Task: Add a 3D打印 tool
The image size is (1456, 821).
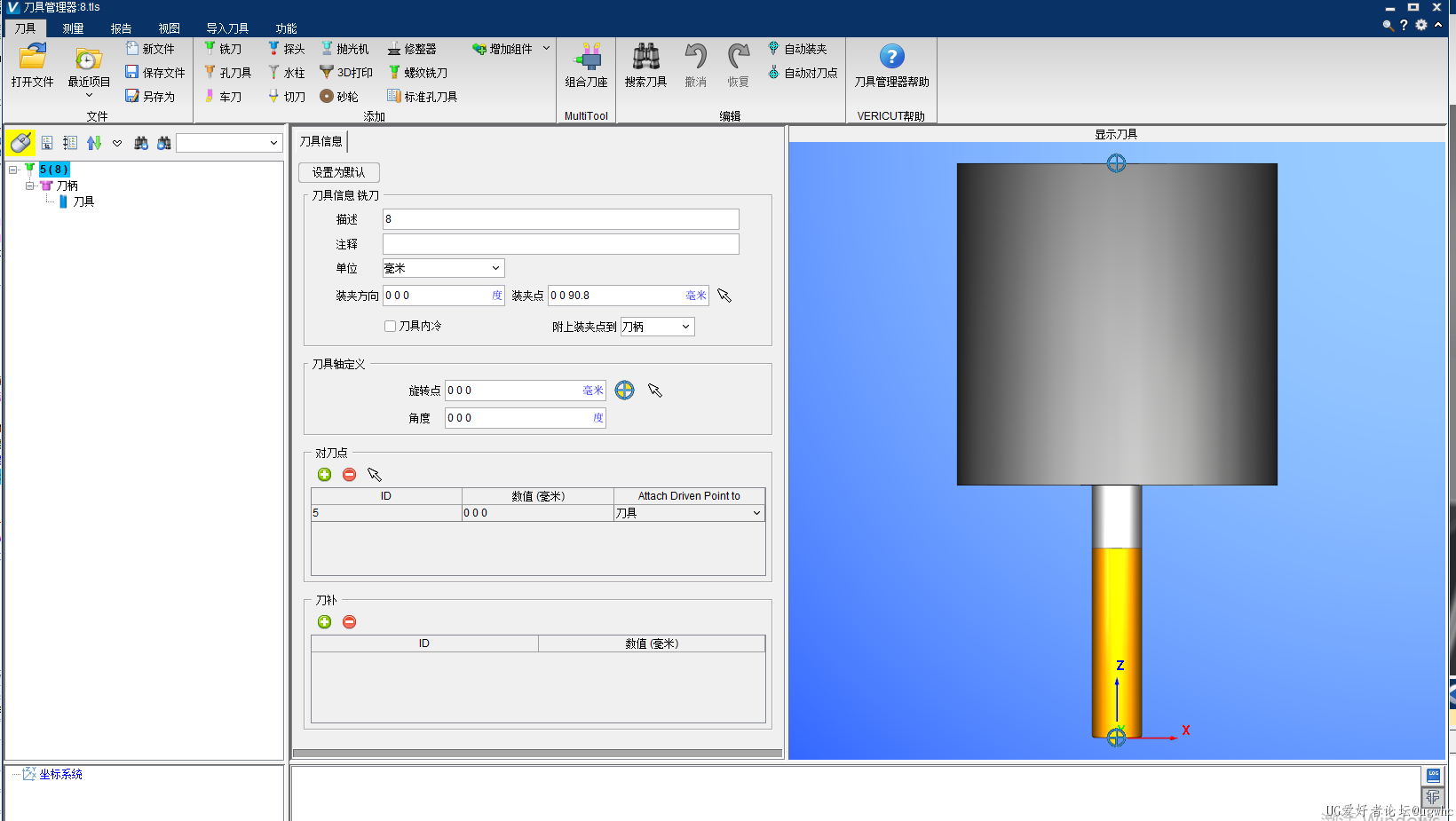Action: point(346,73)
